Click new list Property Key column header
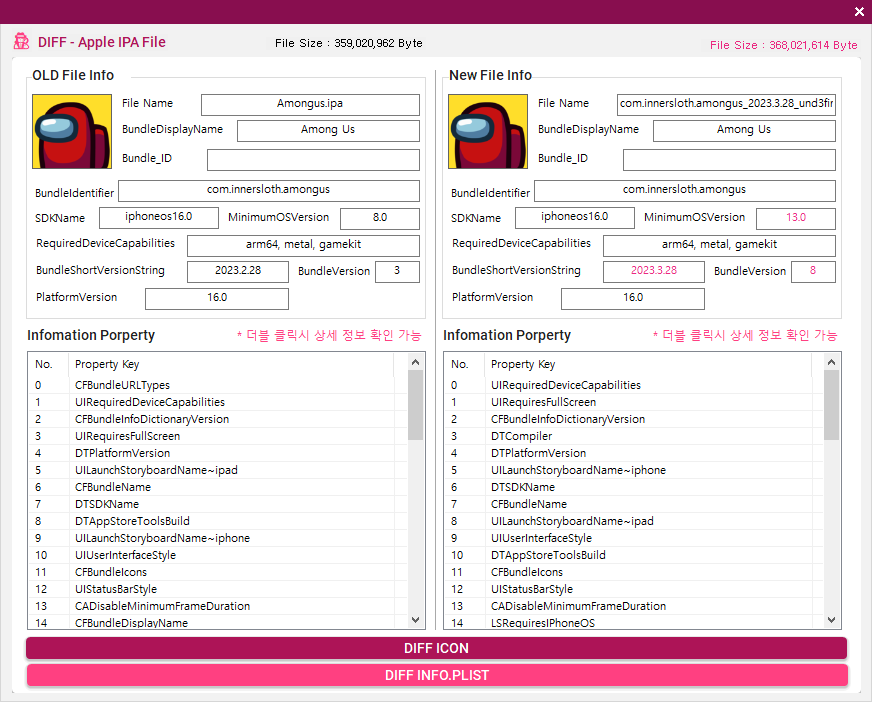The width and height of the screenshot is (872, 702). tap(648, 364)
